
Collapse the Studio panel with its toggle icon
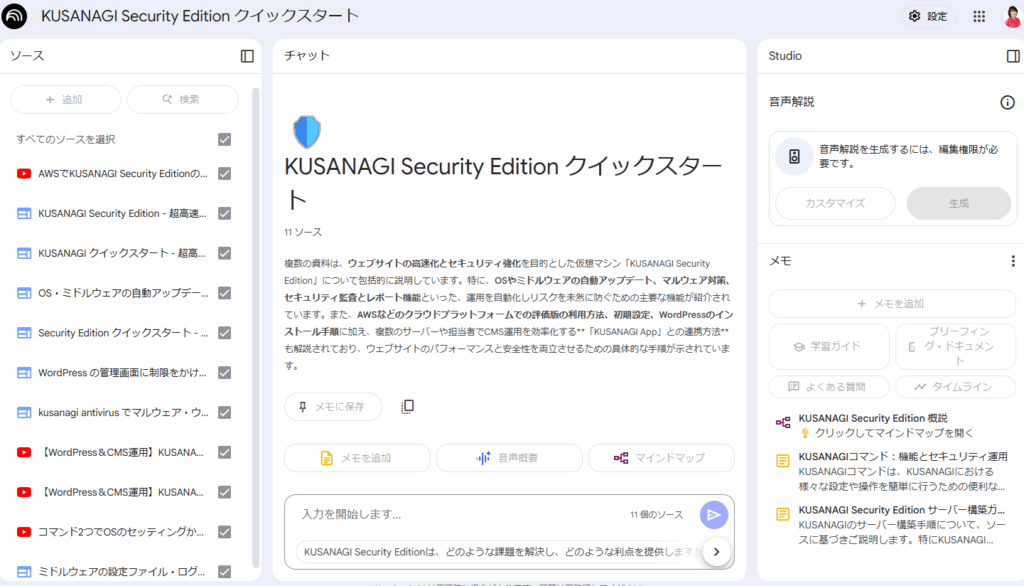(1013, 56)
